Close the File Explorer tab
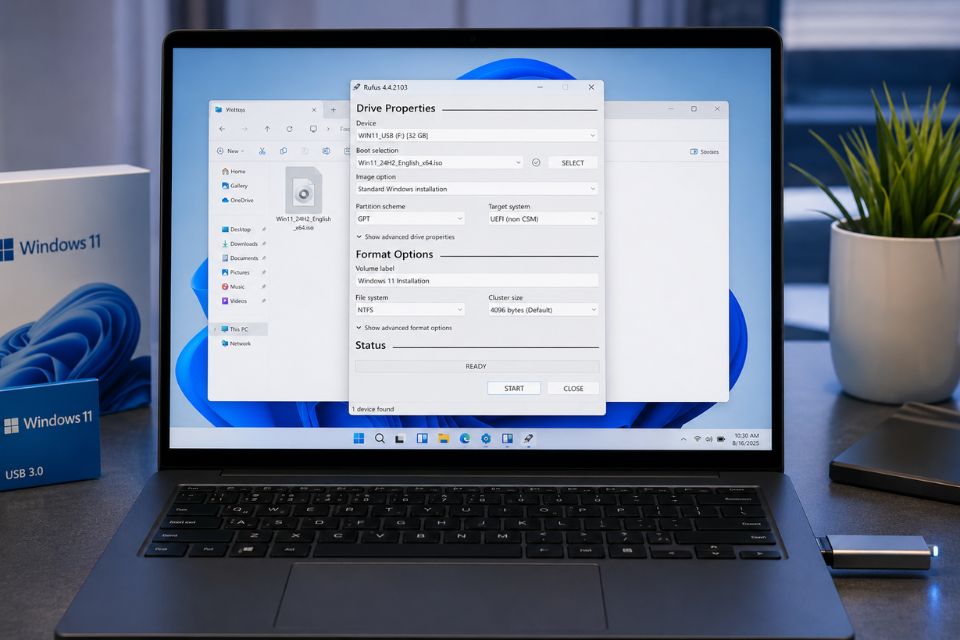The height and width of the screenshot is (640, 960). click(314, 110)
